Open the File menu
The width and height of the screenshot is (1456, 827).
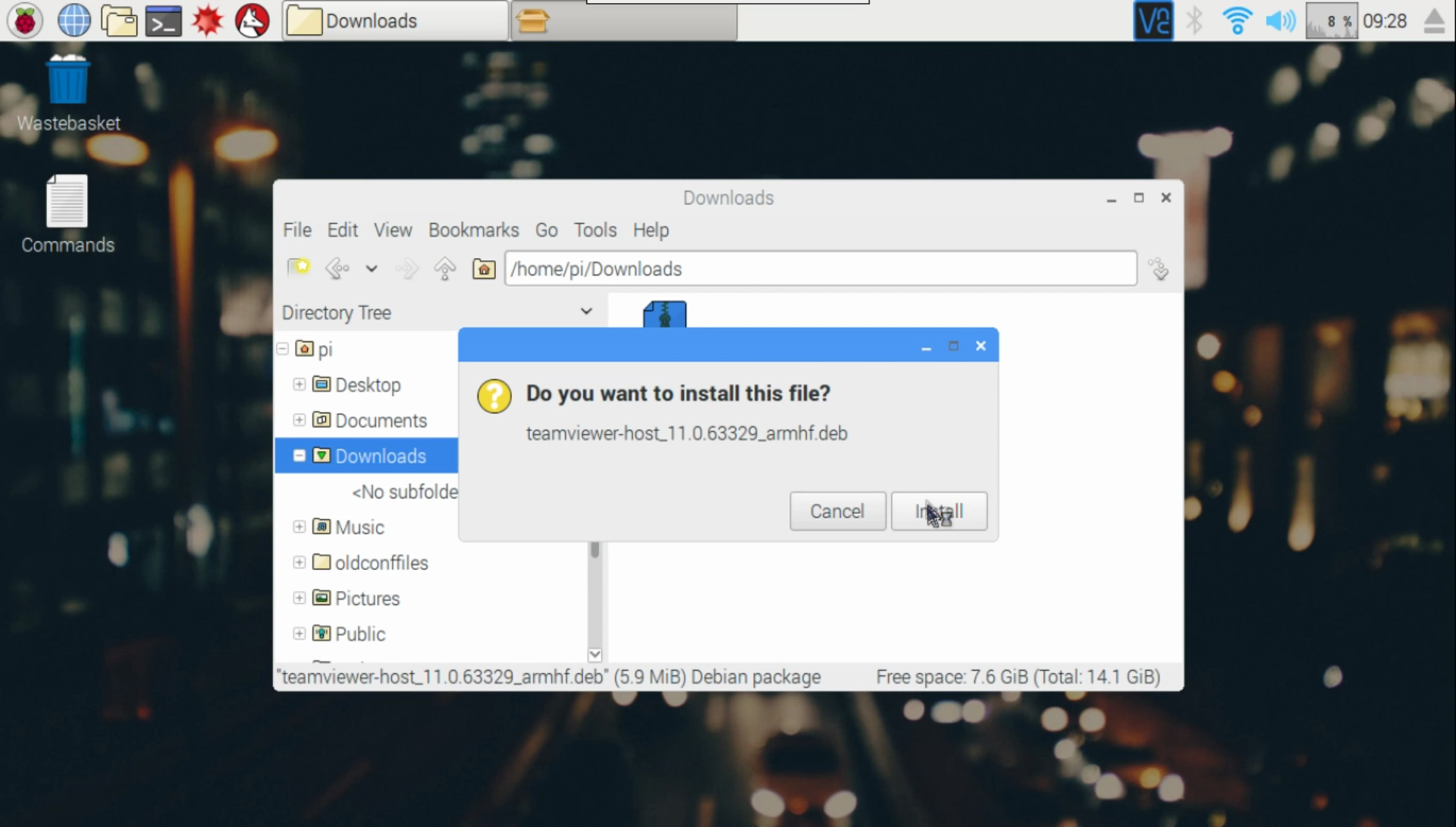pyautogui.click(x=297, y=230)
